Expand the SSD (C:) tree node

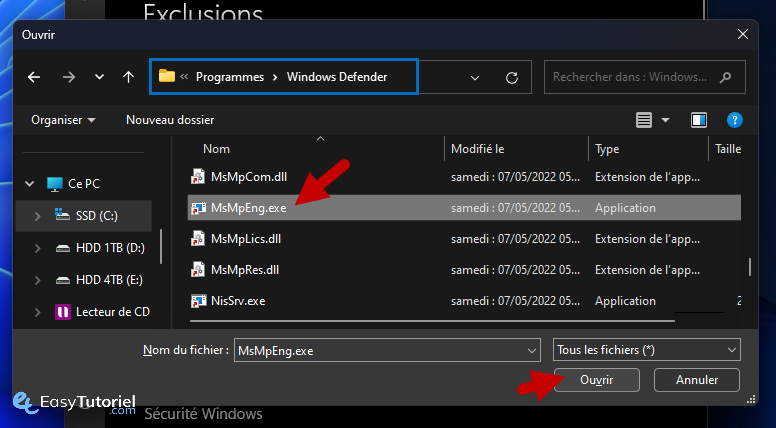(37, 216)
